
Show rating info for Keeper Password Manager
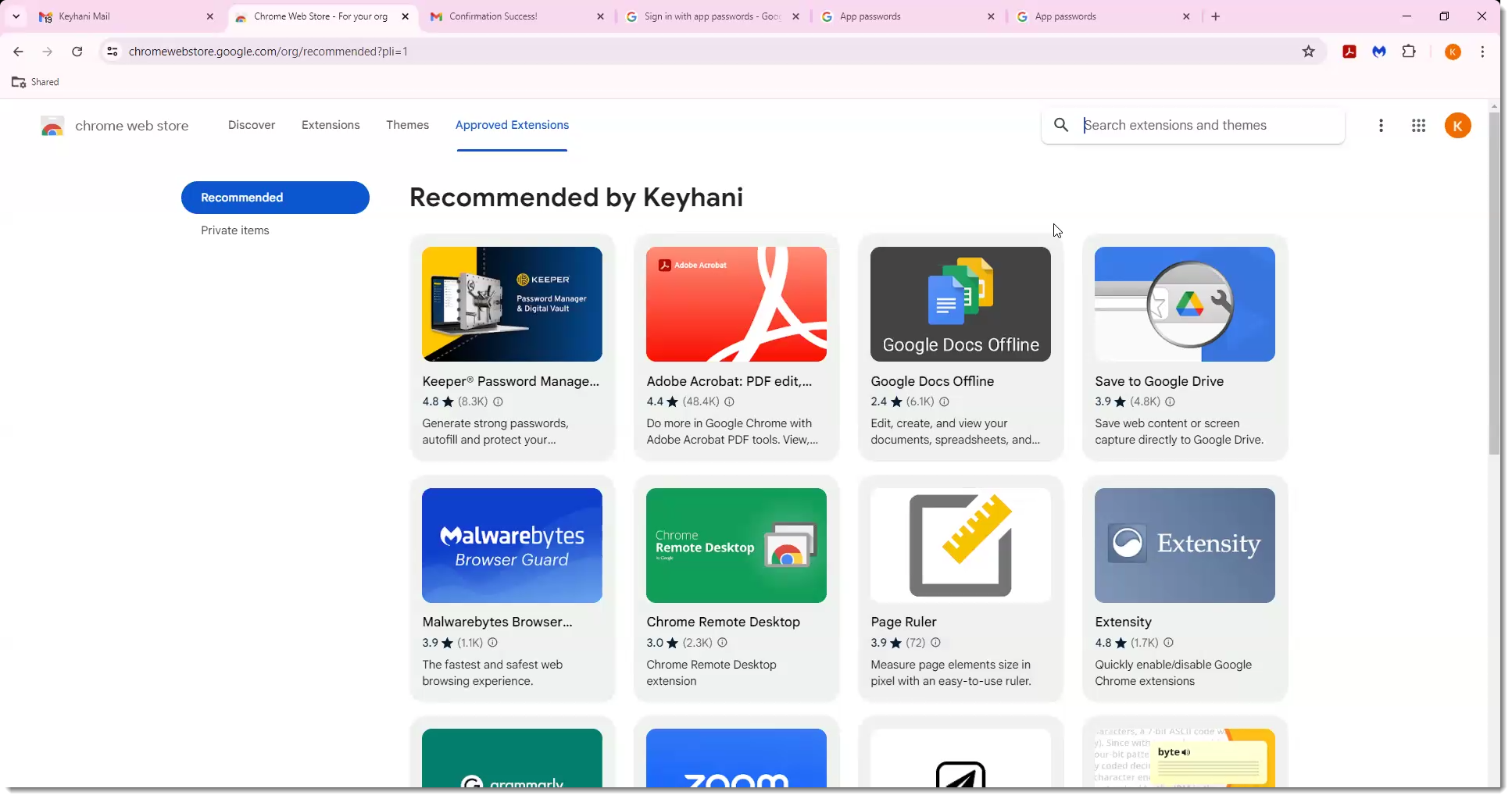(x=498, y=401)
